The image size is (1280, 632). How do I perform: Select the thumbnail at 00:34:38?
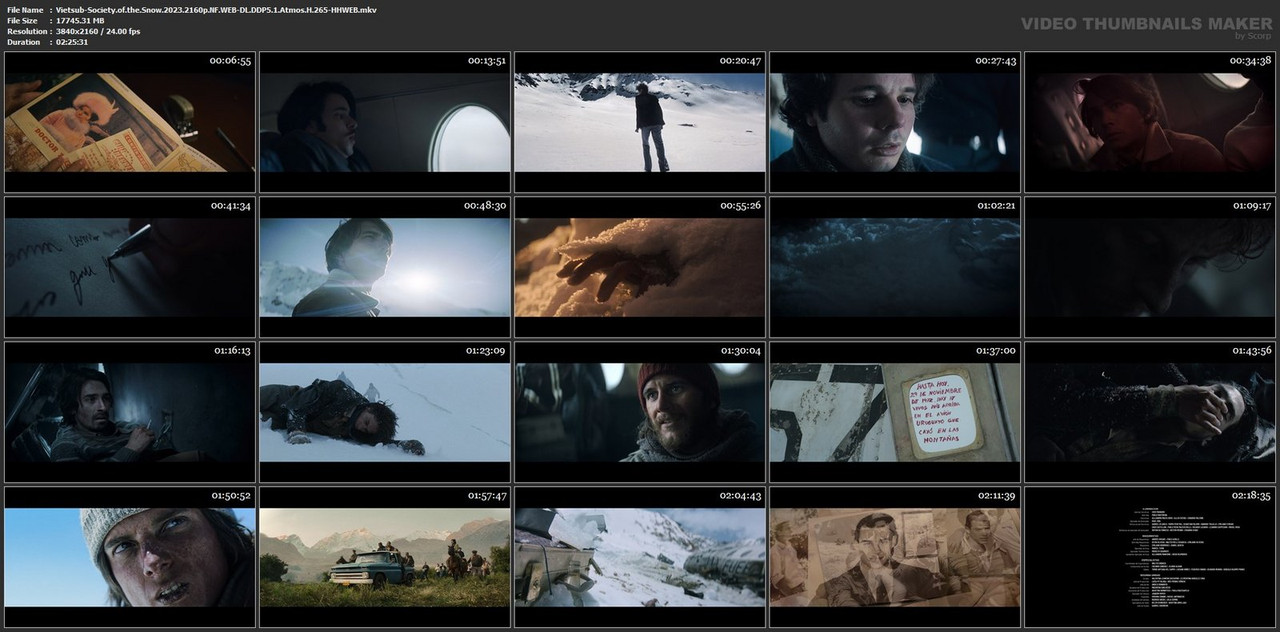tap(1150, 122)
